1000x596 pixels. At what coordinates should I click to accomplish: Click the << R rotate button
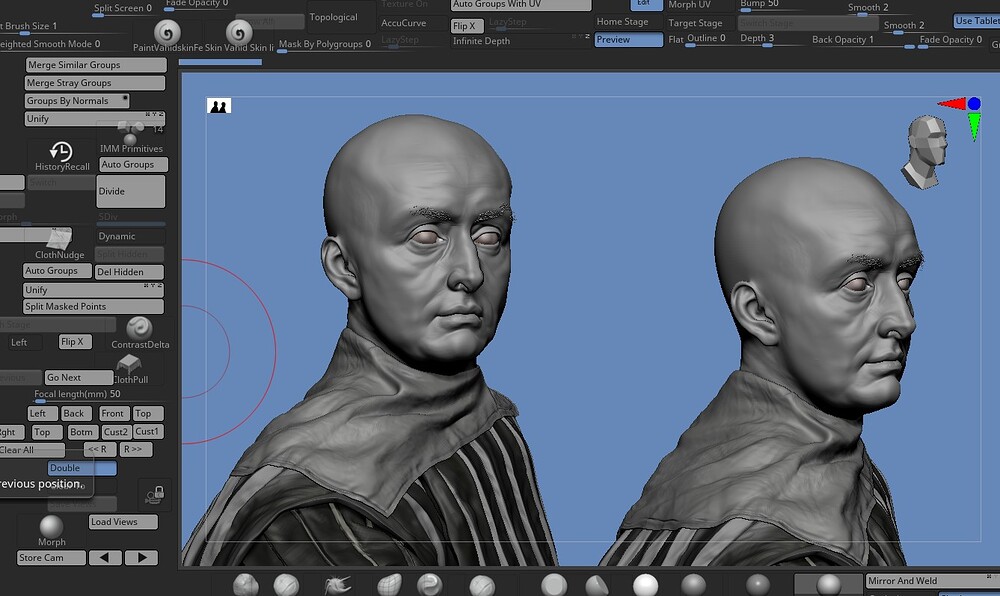coord(100,449)
